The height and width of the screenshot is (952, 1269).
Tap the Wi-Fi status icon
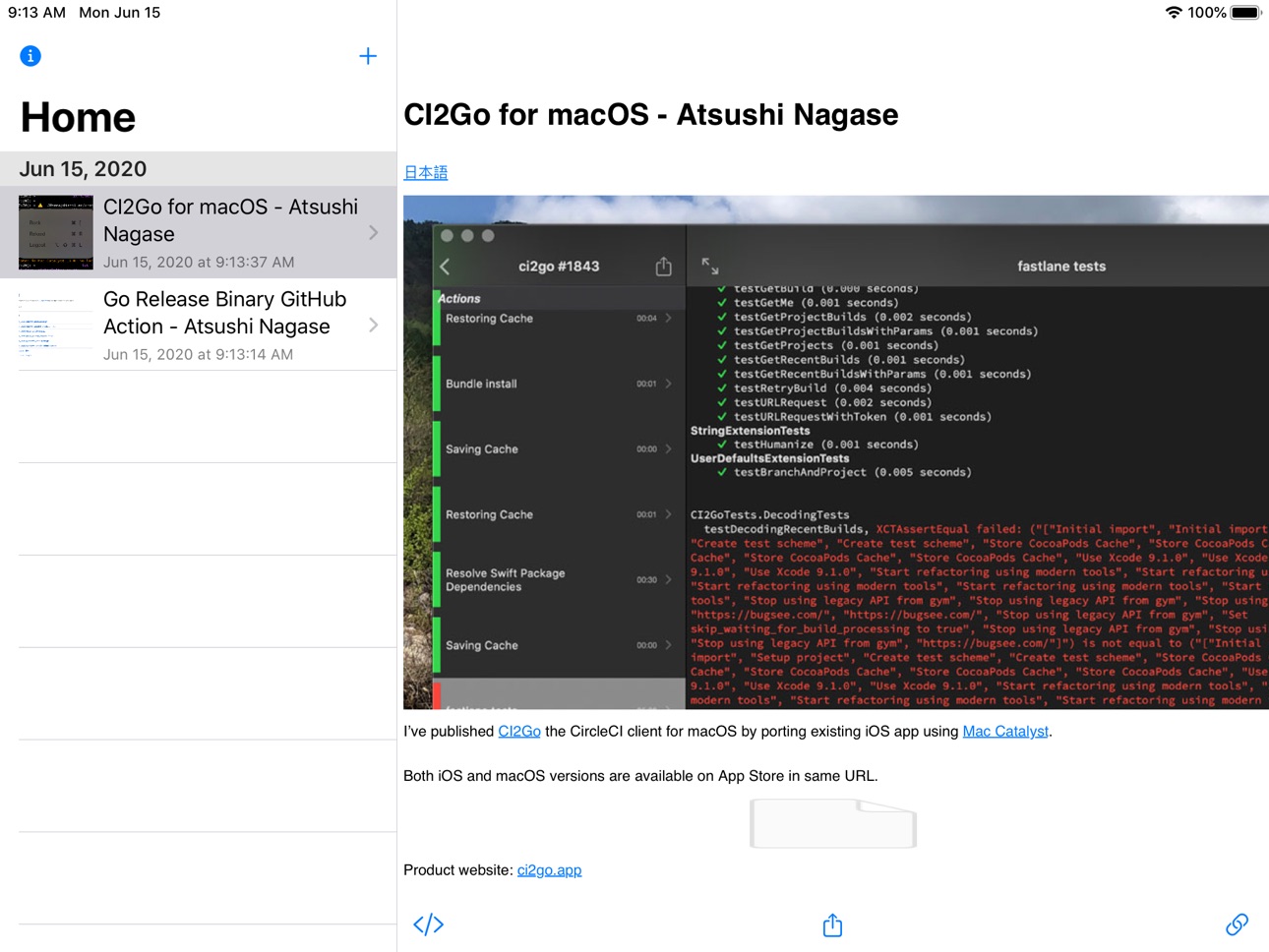[1173, 13]
